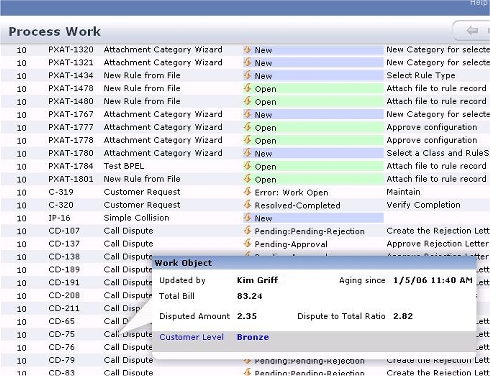Screen dimensions: 490x376
Task: Click the Bronze value in Work Object popup
Action: click(x=253, y=337)
